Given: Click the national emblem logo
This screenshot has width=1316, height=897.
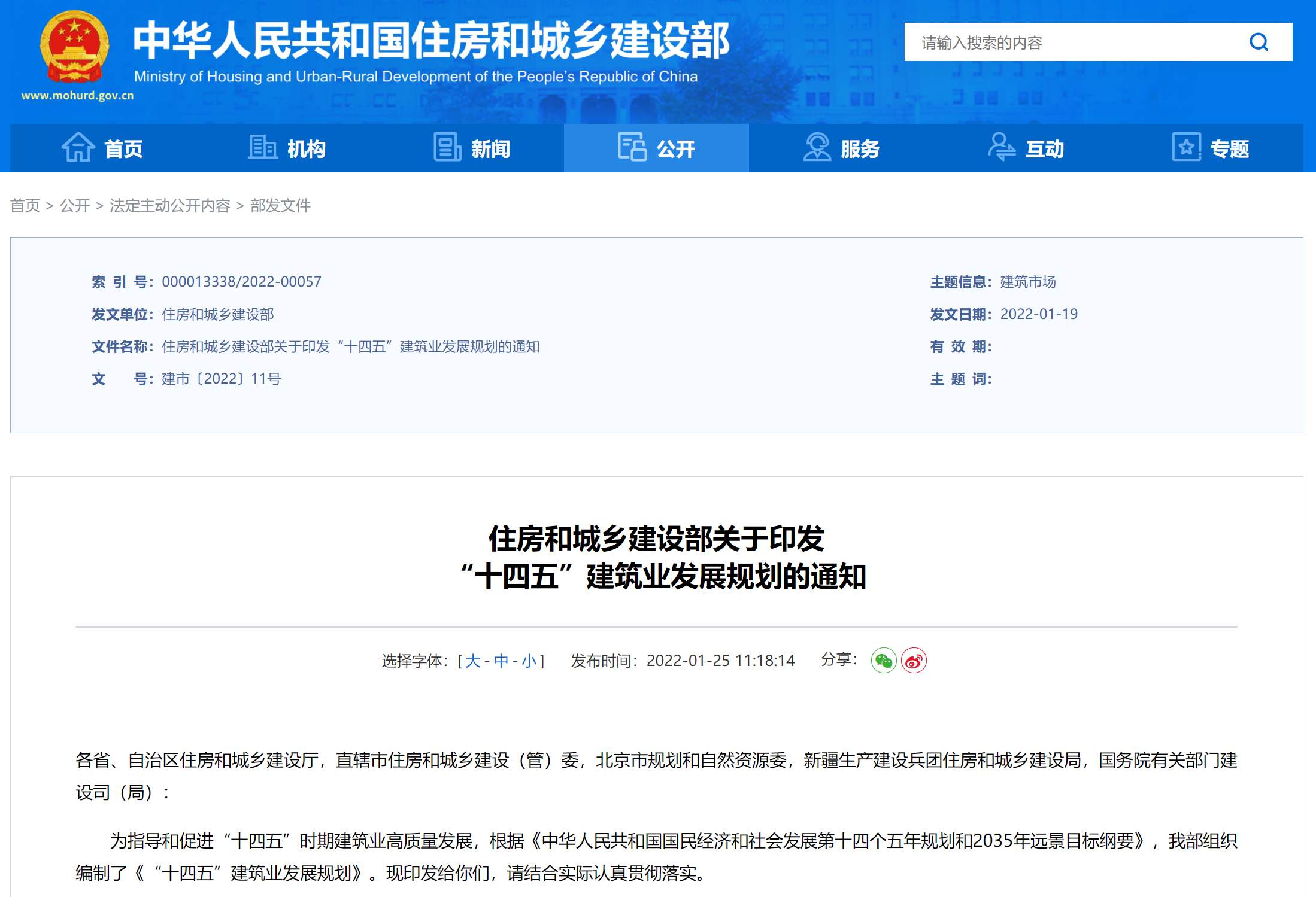Looking at the screenshot, I should 74,47.
